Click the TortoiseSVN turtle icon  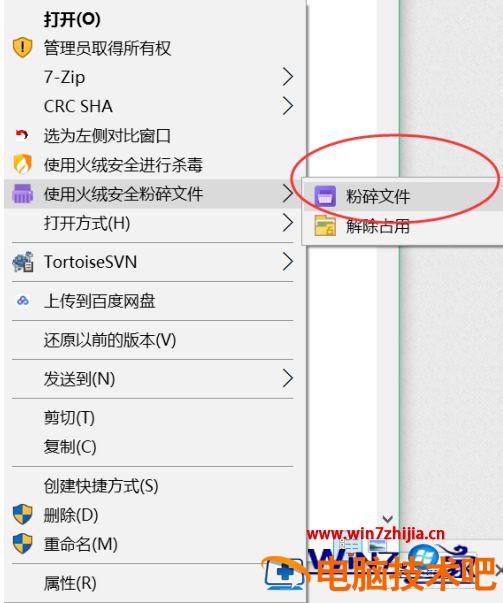click(23, 262)
